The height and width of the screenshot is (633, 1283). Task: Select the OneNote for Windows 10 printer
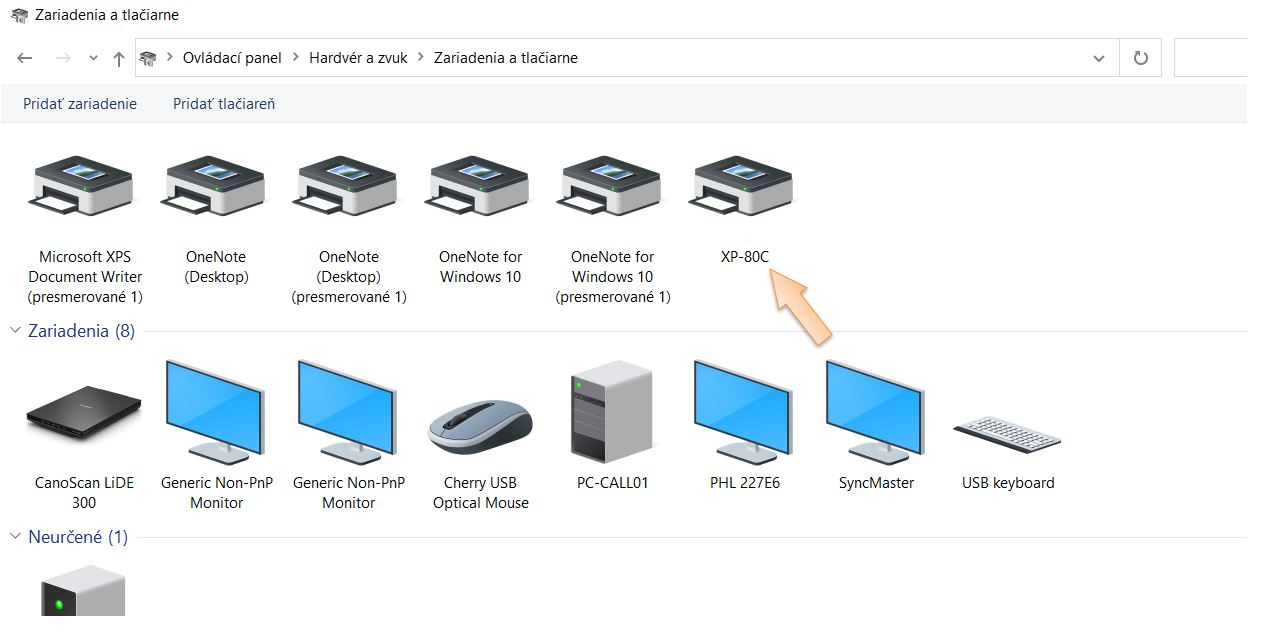pyautogui.click(x=480, y=187)
